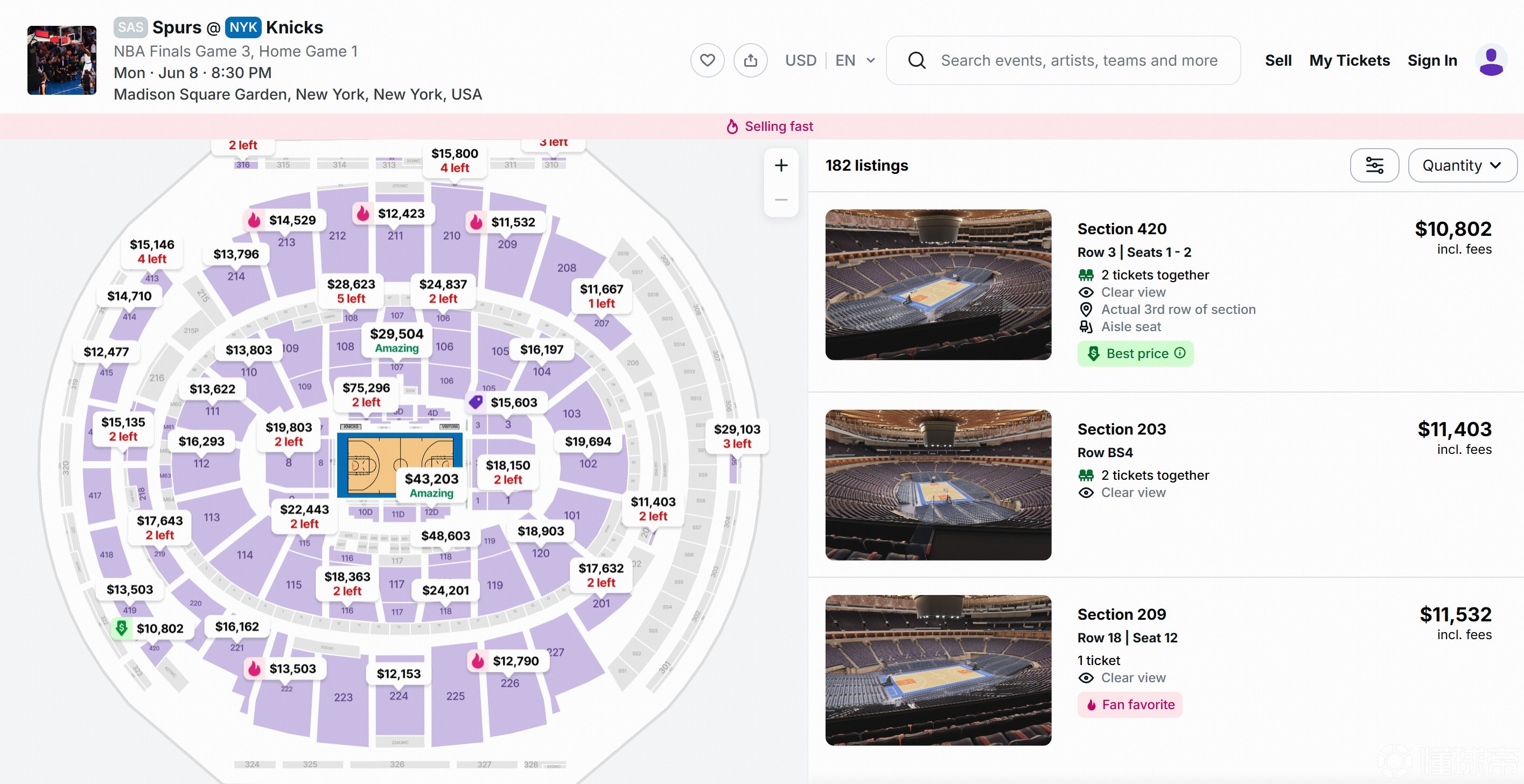Go to My Tickets

[x=1349, y=60]
